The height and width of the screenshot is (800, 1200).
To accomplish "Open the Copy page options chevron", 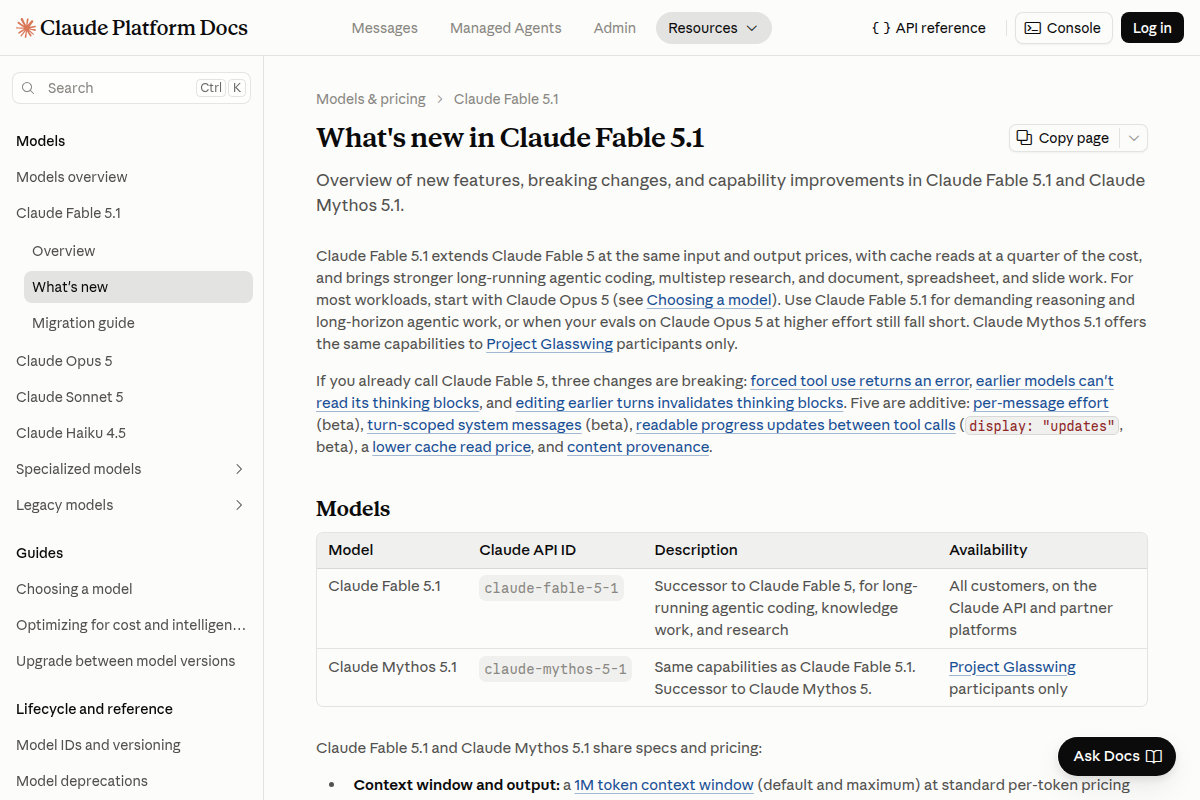I will click(1134, 138).
